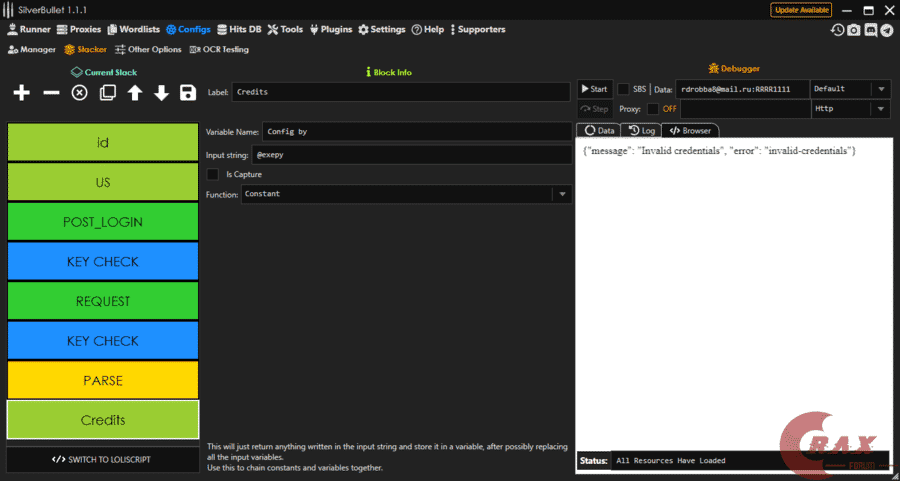This screenshot has width=900, height=481.
Task: Select the id block
Action: (103, 142)
